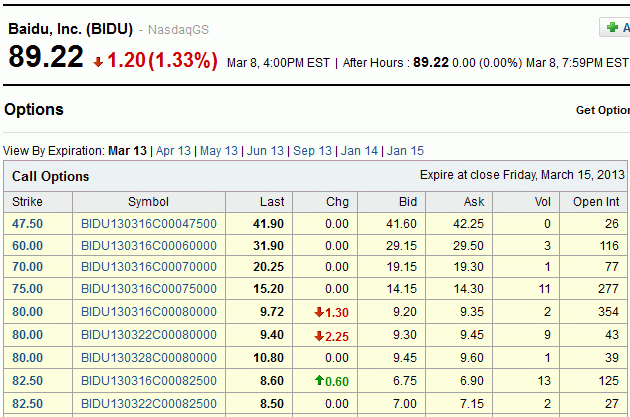Click the Options section heading
Screen dimensions: 630x417
tap(34, 109)
